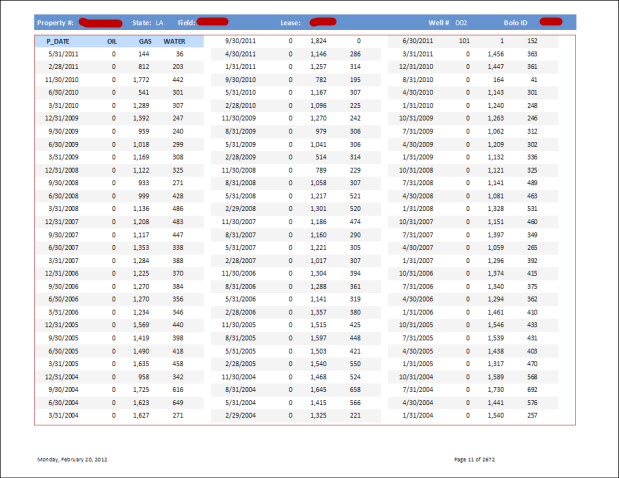This screenshot has height=478, width=619.
Task: Select the 2/28/2011 date cell
Action: 63,67
